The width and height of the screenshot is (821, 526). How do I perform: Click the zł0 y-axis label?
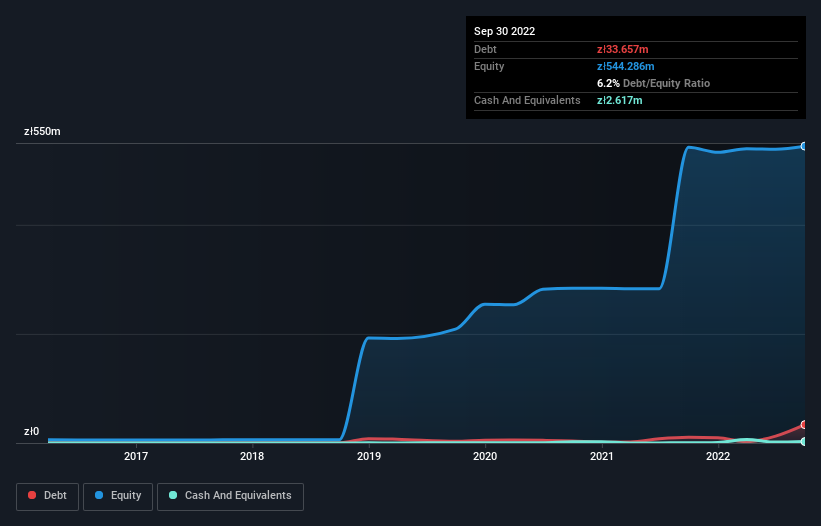pyautogui.click(x=31, y=431)
